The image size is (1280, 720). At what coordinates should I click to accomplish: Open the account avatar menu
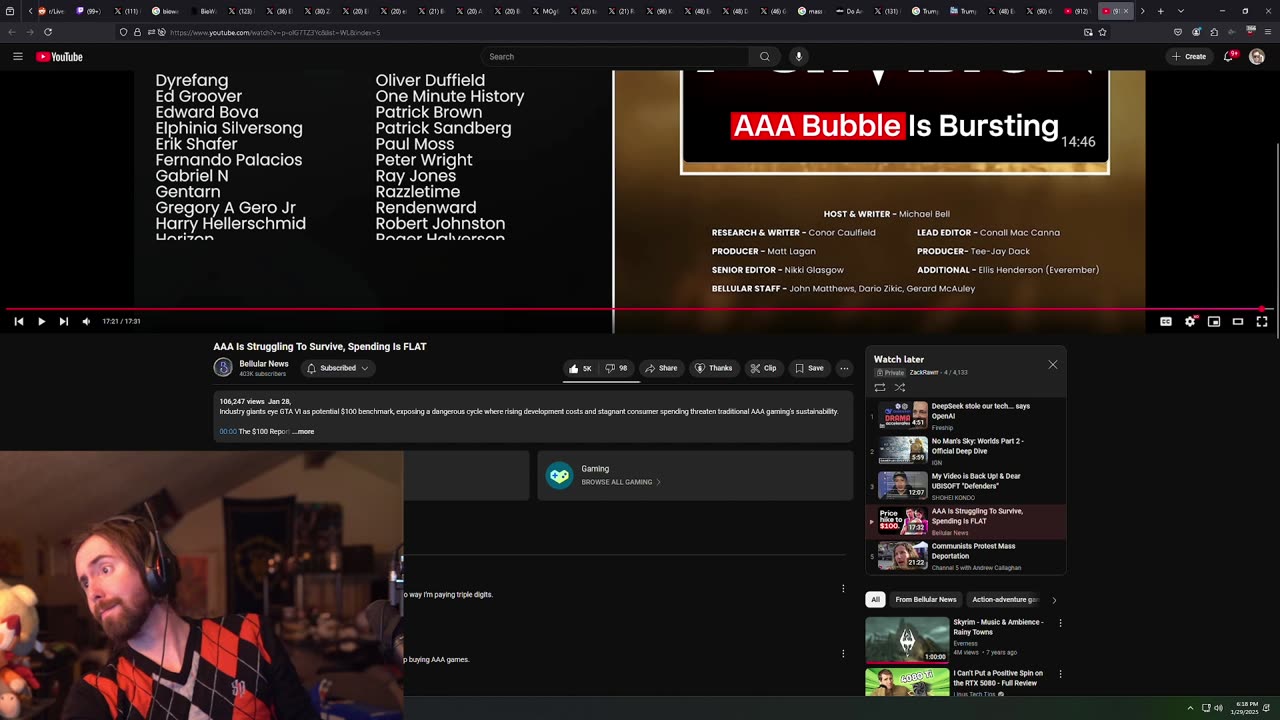[1257, 57]
